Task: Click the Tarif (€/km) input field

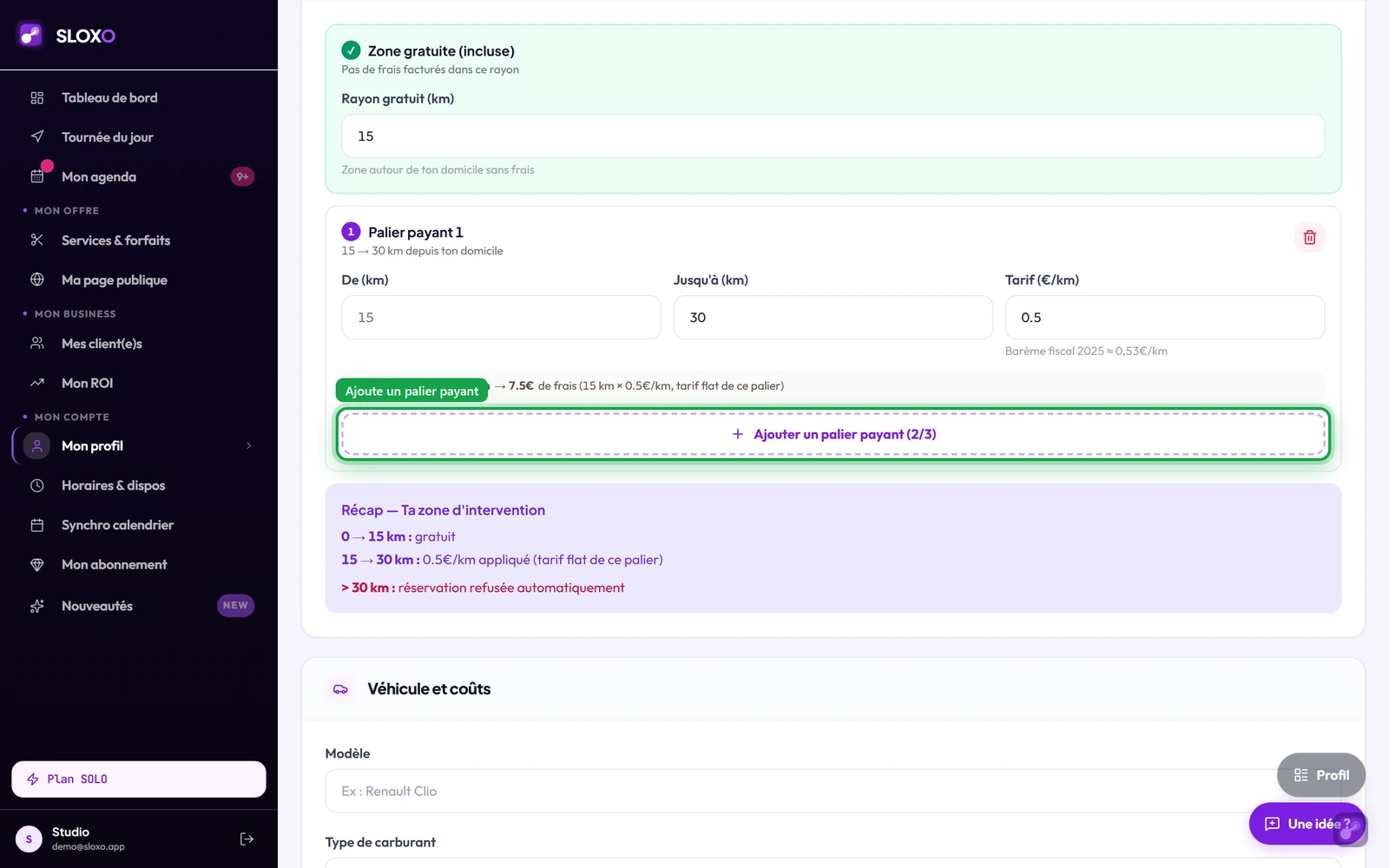Action: [1165, 318]
